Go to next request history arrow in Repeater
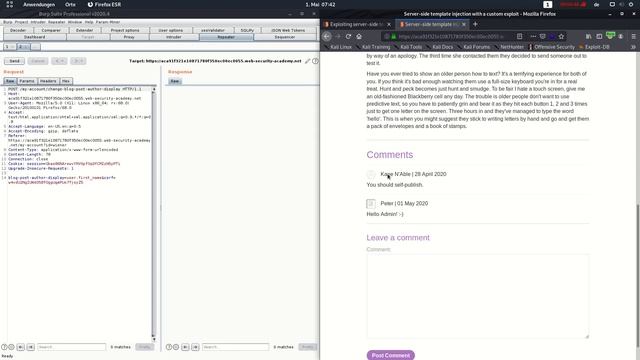This screenshot has width=640, height=360. [78, 61]
